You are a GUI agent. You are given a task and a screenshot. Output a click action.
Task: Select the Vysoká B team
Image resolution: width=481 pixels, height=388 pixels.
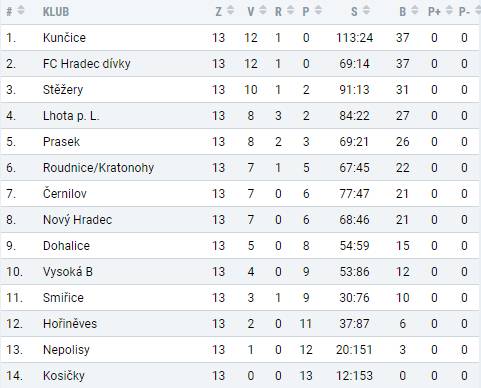click(68, 272)
